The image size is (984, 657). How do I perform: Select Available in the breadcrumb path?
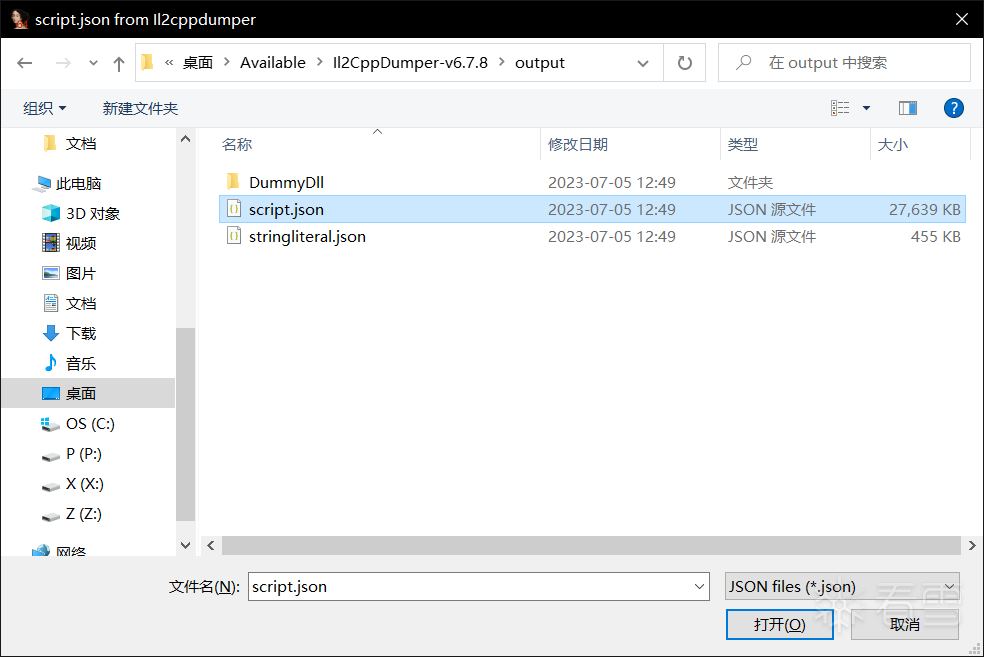pos(272,63)
